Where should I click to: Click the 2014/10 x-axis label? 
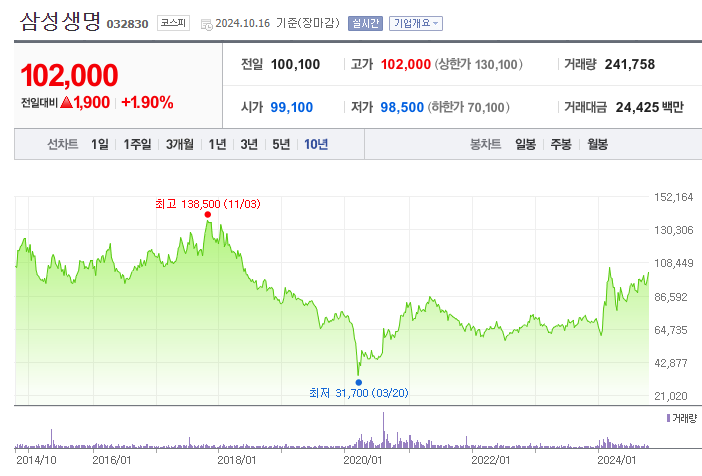pyautogui.click(x=36, y=460)
